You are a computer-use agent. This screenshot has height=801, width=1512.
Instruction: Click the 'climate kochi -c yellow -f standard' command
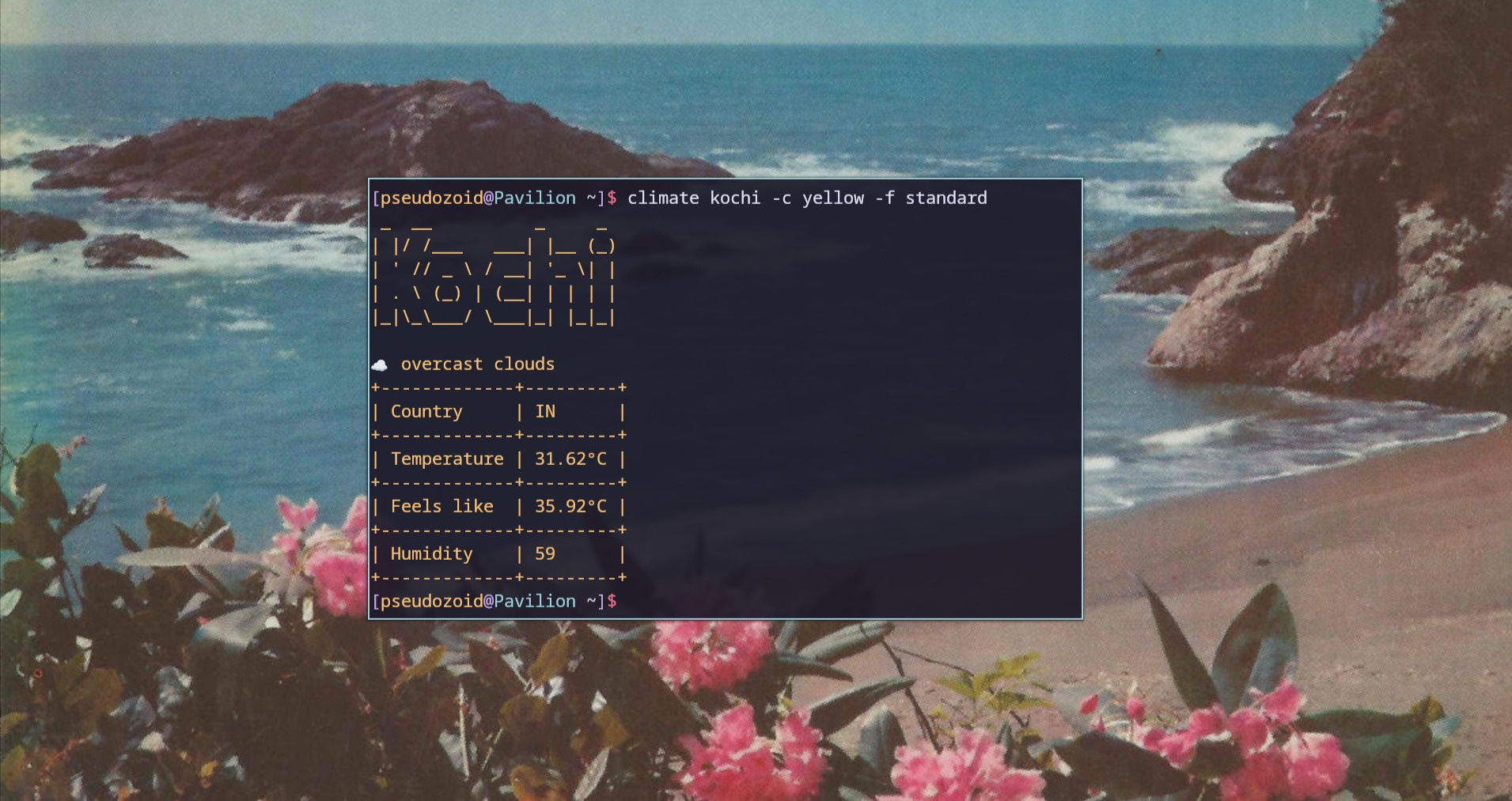(807, 198)
